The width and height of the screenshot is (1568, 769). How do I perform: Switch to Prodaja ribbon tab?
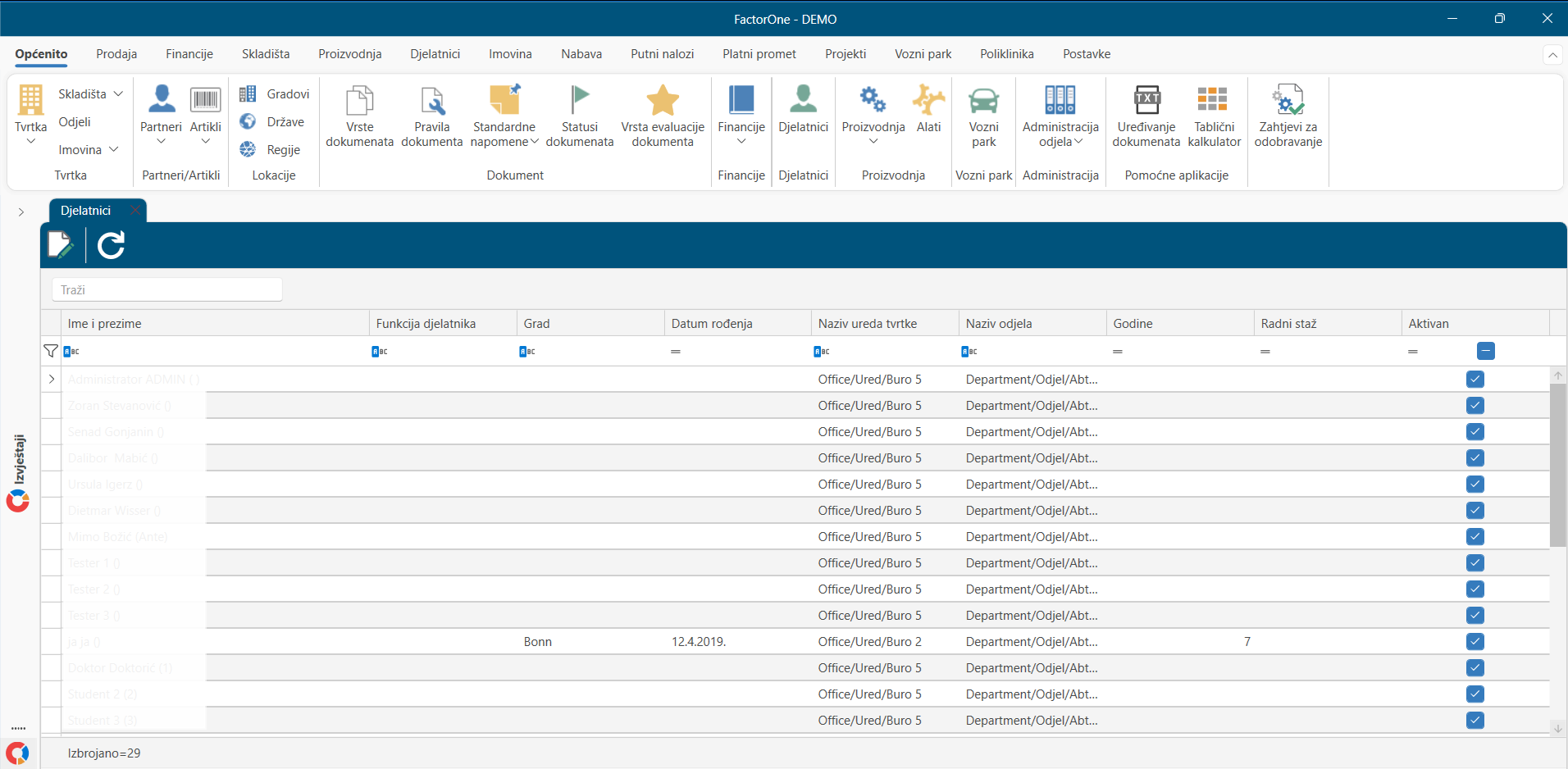(116, 54)
